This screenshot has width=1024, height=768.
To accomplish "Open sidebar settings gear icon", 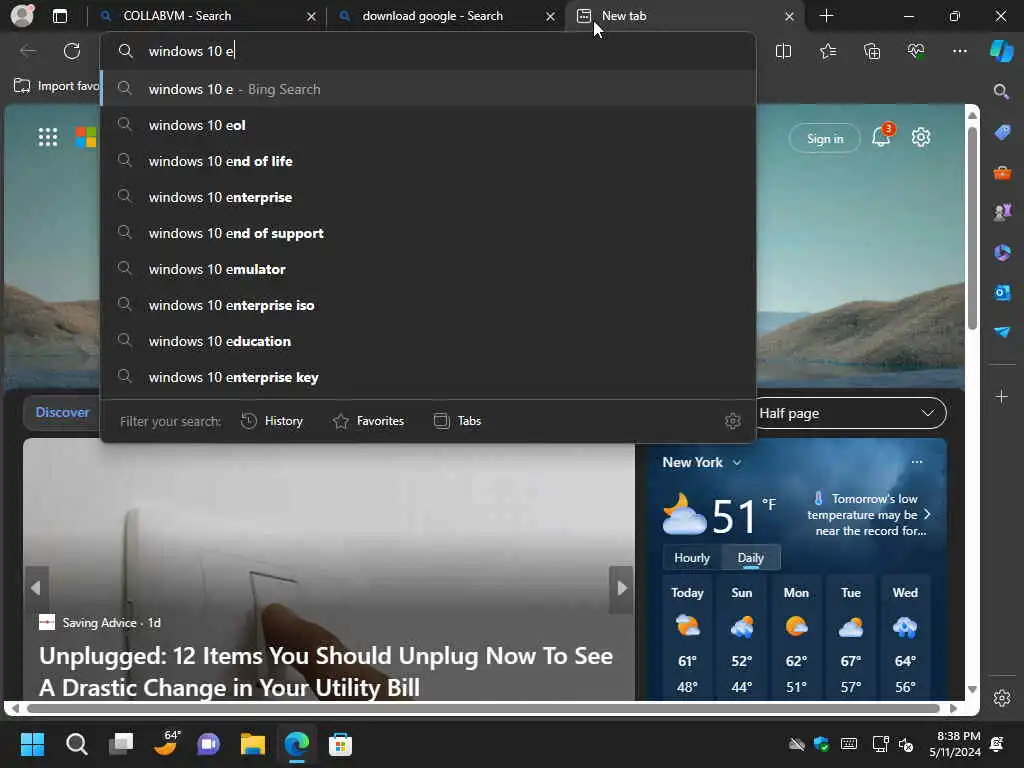I will 1002,698.
